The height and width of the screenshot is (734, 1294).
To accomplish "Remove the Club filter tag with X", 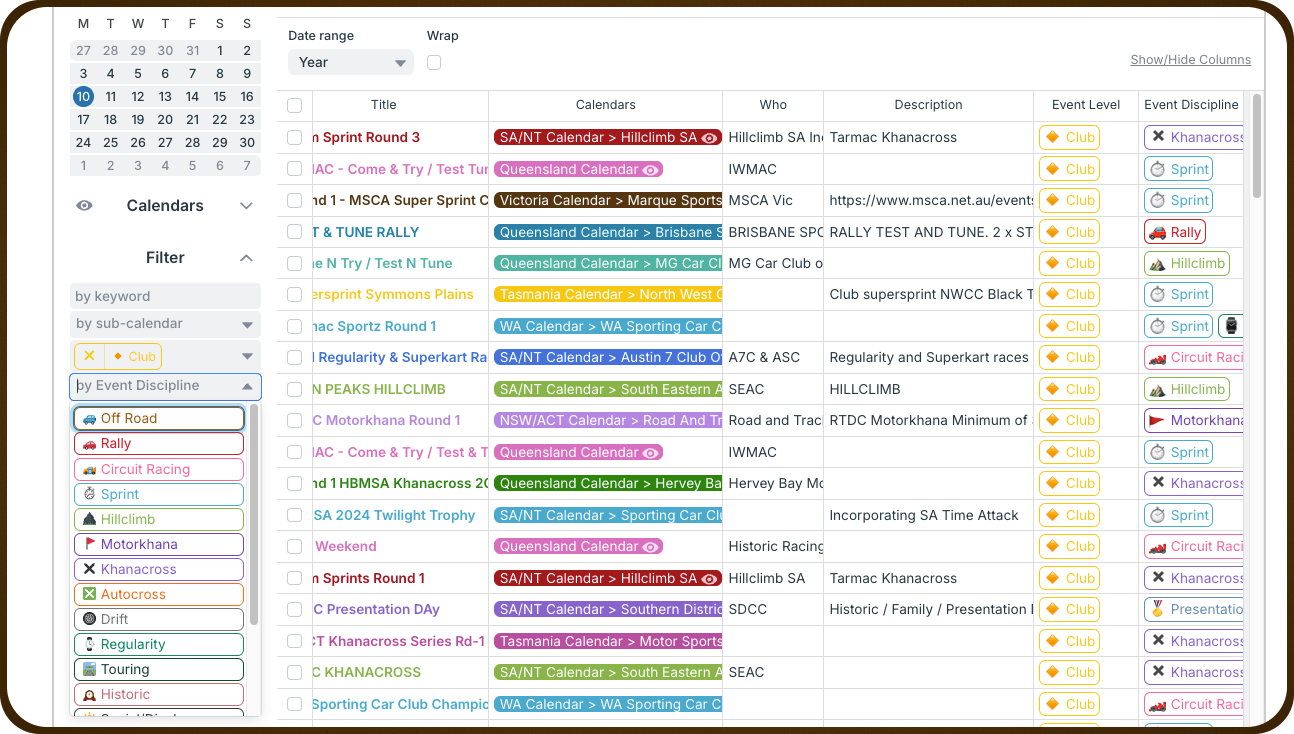I will point(89,356).
